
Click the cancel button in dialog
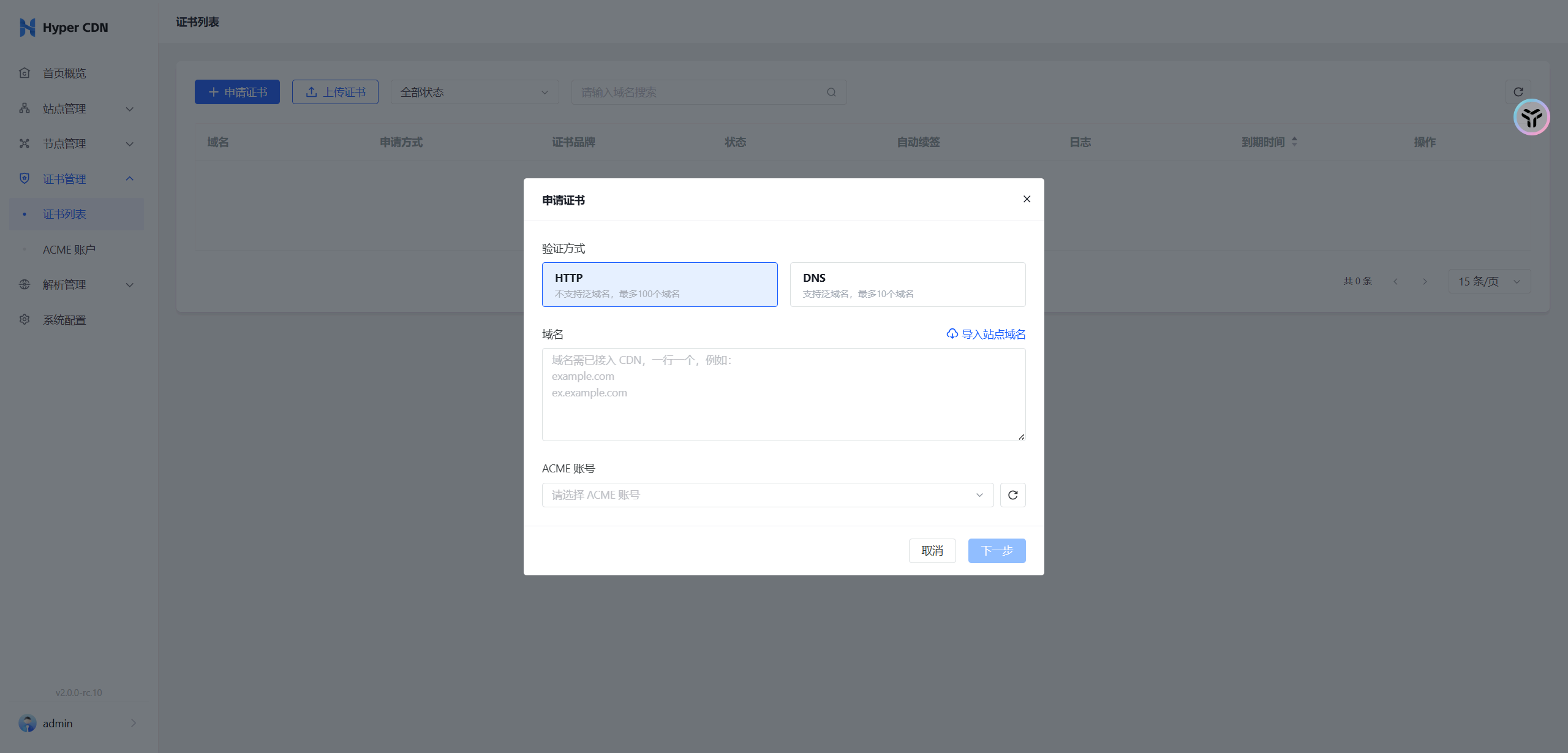[932, 551]
